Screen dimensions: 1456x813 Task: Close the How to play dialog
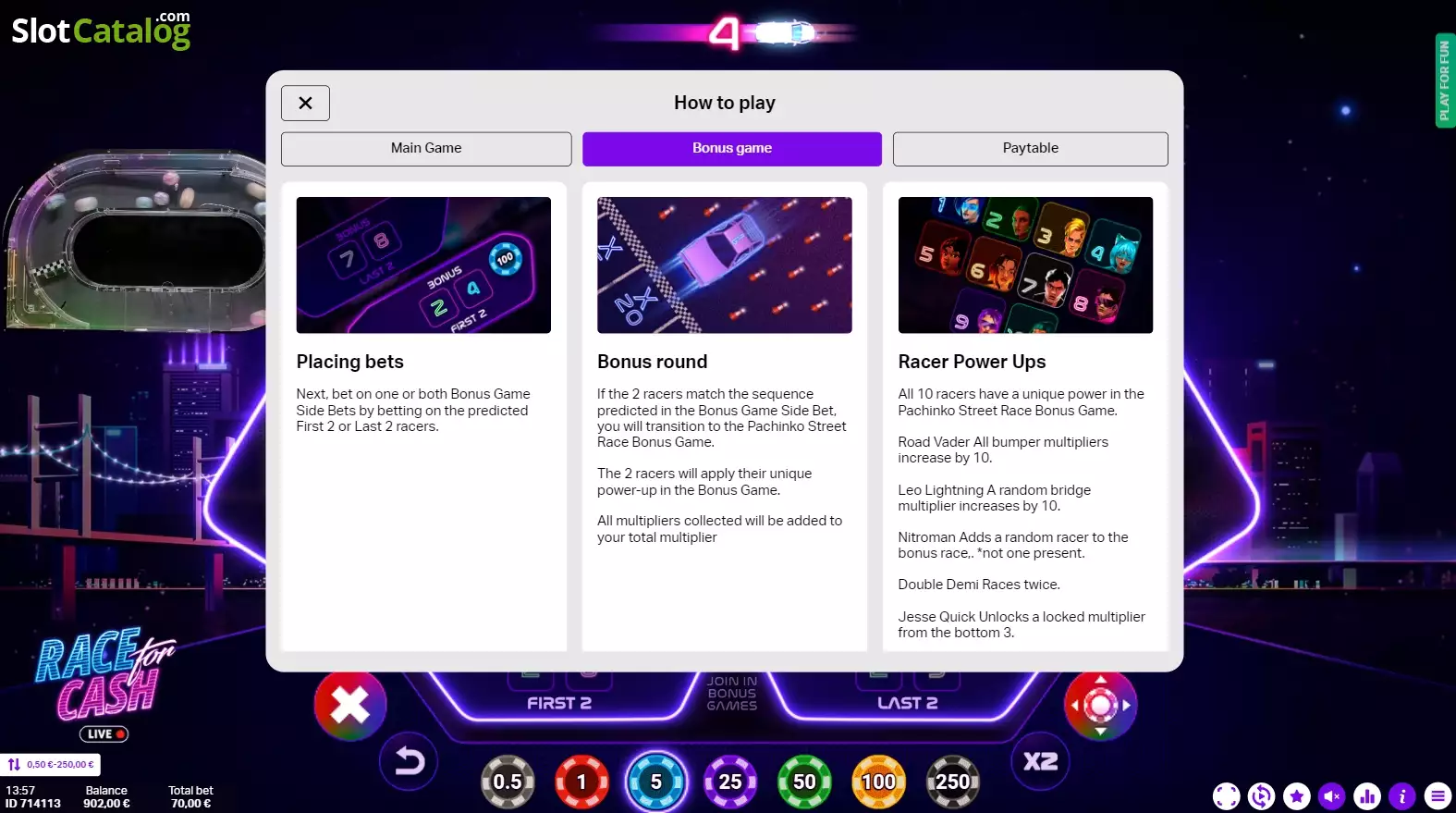click(x=305, y=103)
